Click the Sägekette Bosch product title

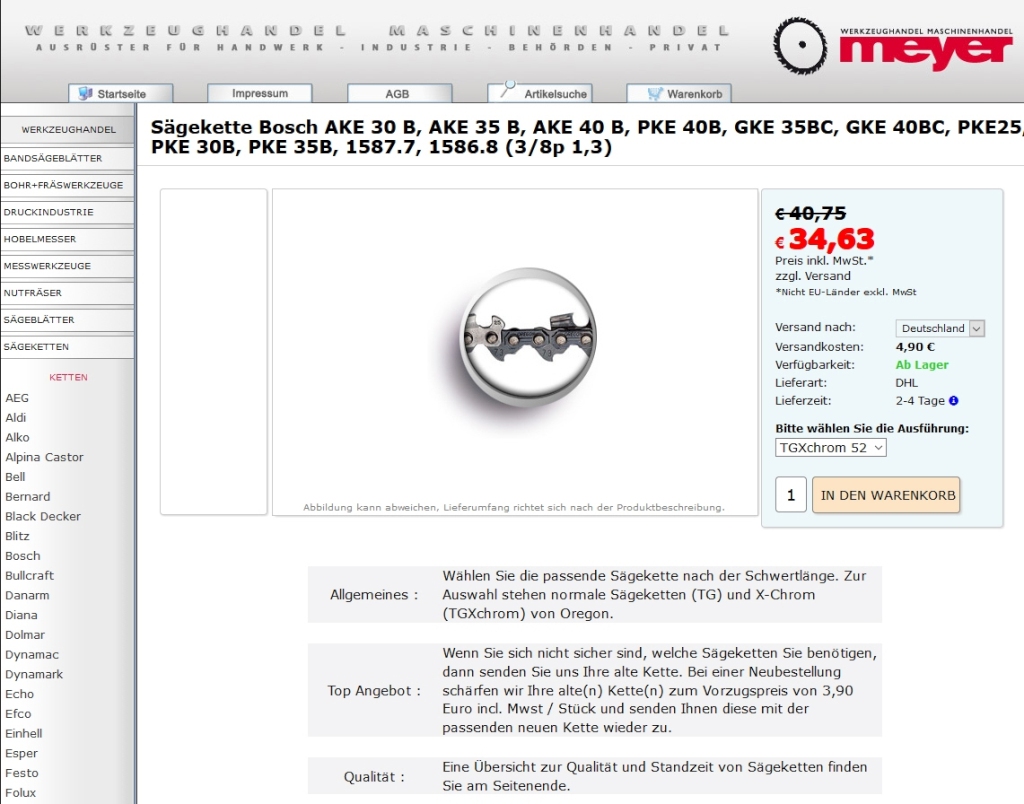(x=587, y=137)
